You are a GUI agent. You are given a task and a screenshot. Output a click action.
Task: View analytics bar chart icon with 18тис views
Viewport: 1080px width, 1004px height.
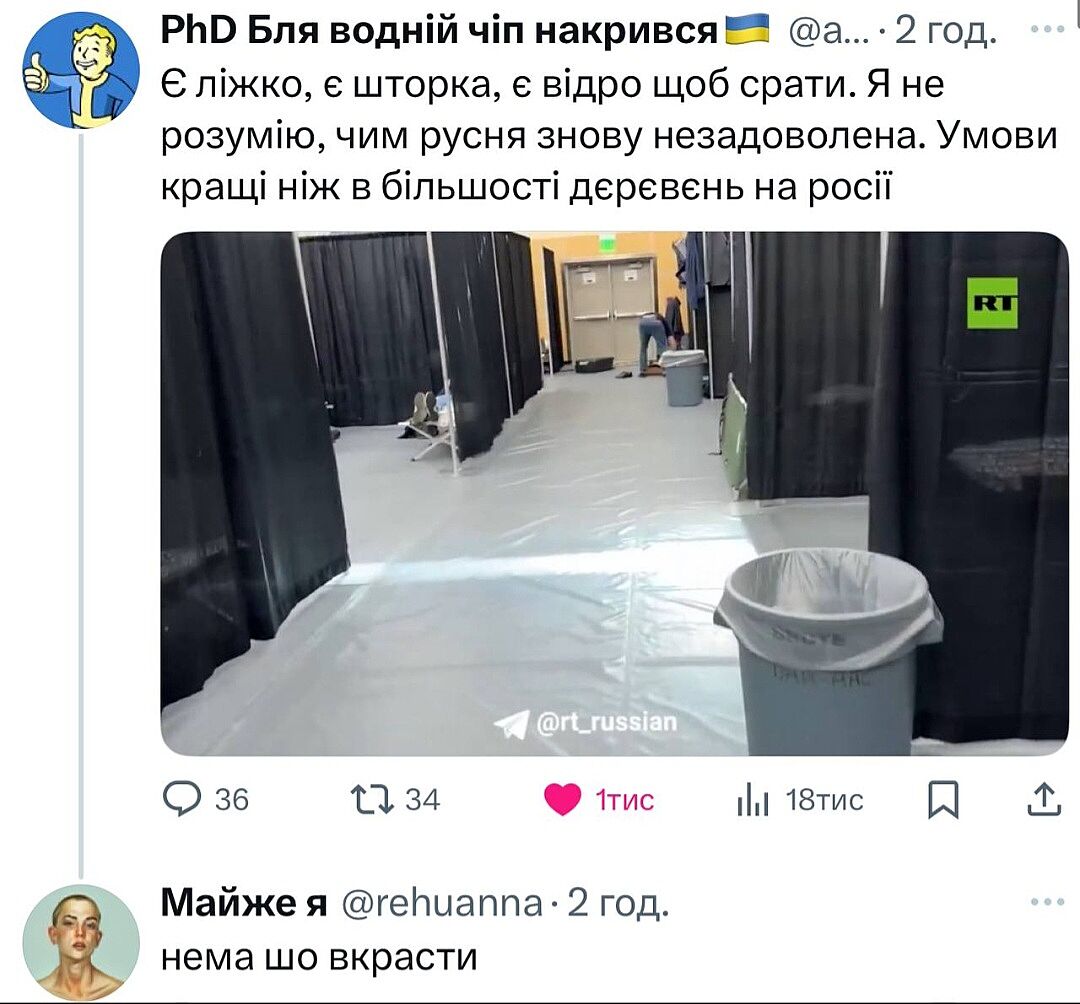pyautogui.click(x=752, y=800)
